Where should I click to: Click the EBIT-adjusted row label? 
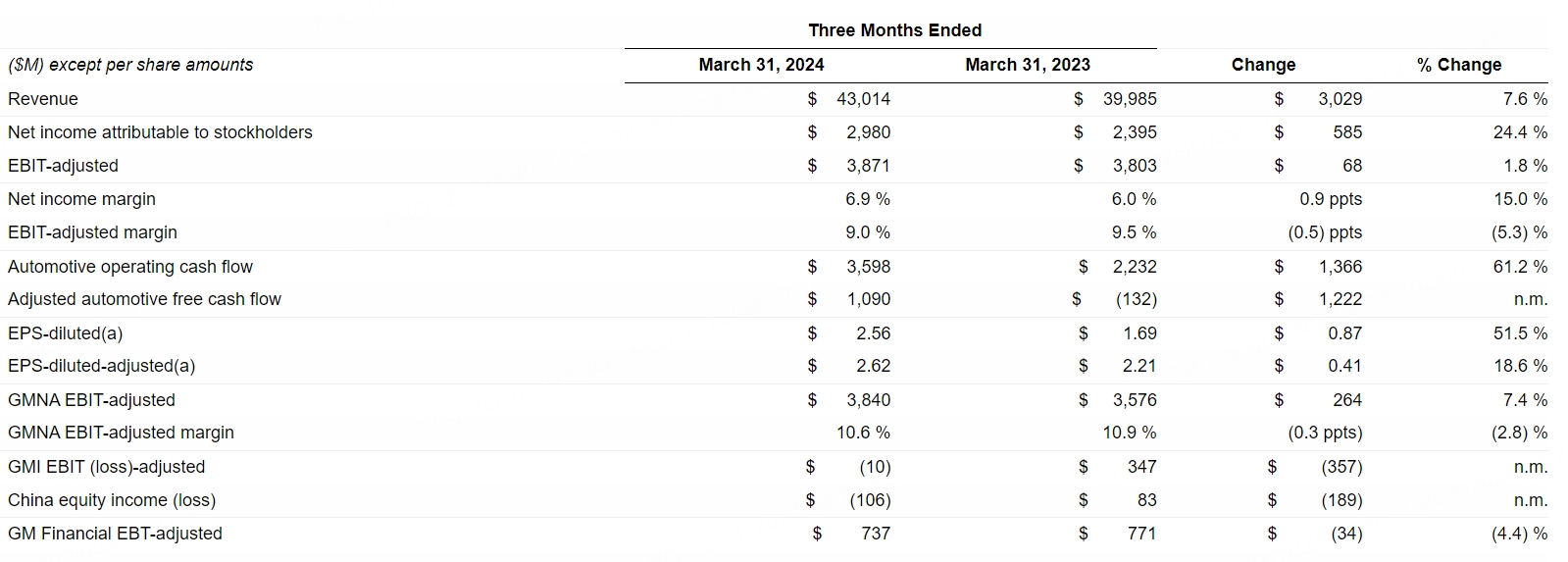point(63,166)
